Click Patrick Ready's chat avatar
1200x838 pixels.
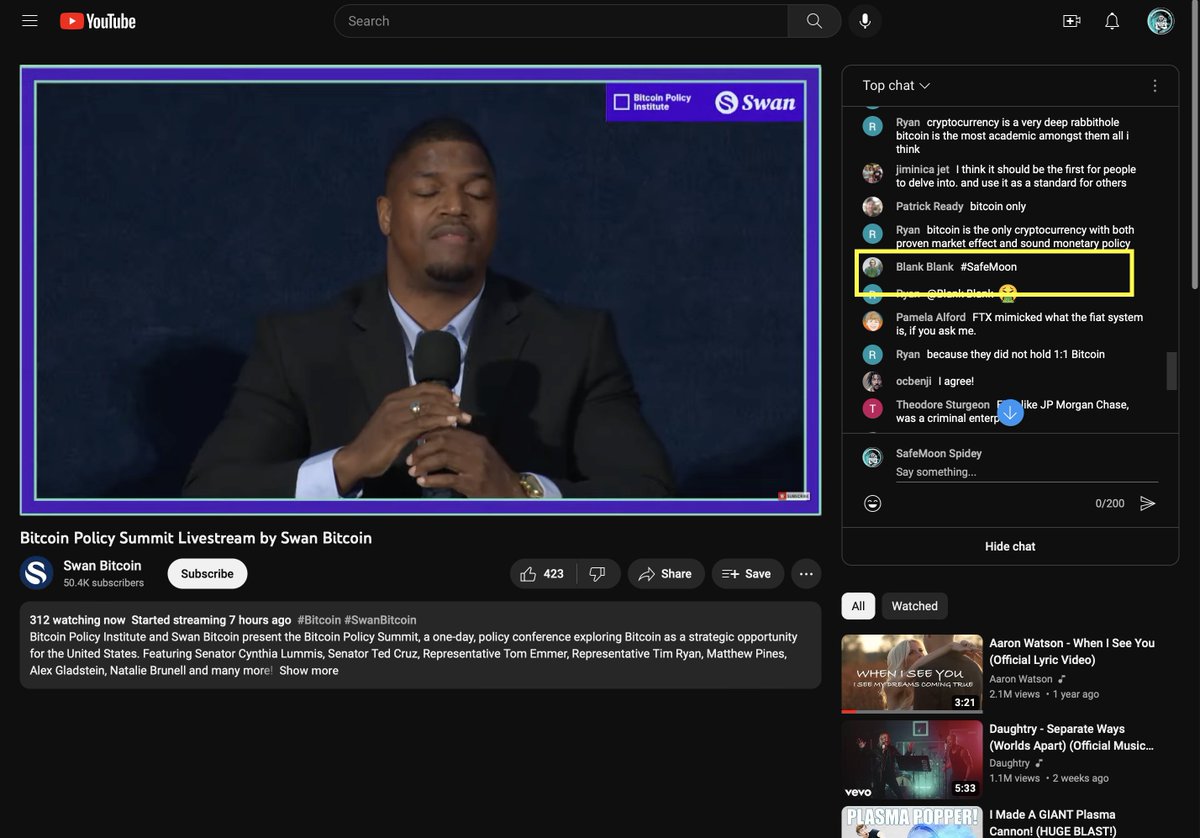click(x=873, y=207)
